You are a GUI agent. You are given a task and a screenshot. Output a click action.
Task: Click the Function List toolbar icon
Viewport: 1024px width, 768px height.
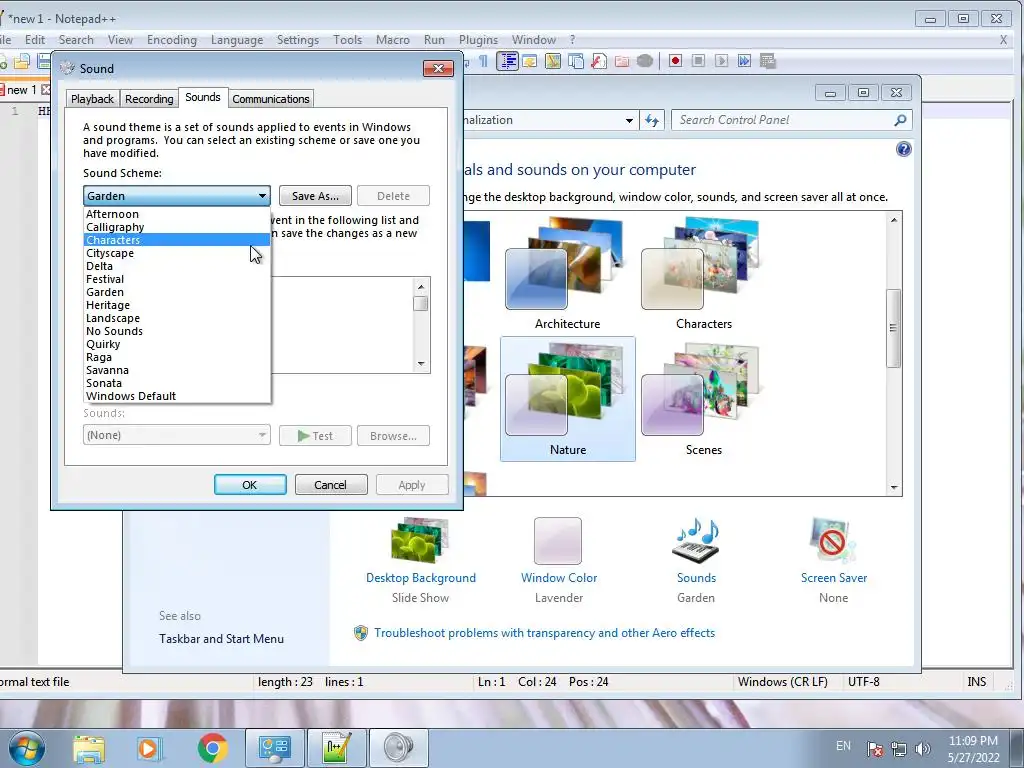coord(599,61)
